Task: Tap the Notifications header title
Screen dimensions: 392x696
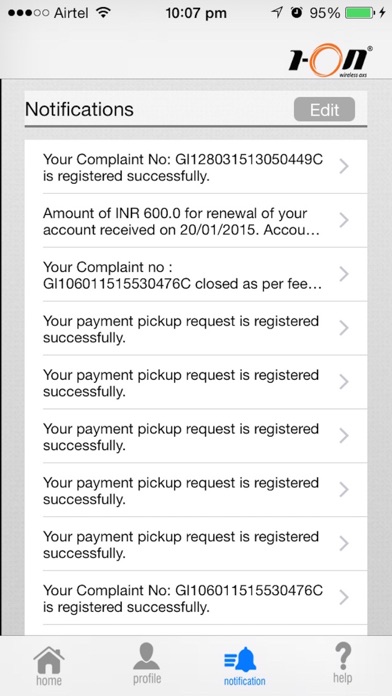Action: click(x=79, y=109)
